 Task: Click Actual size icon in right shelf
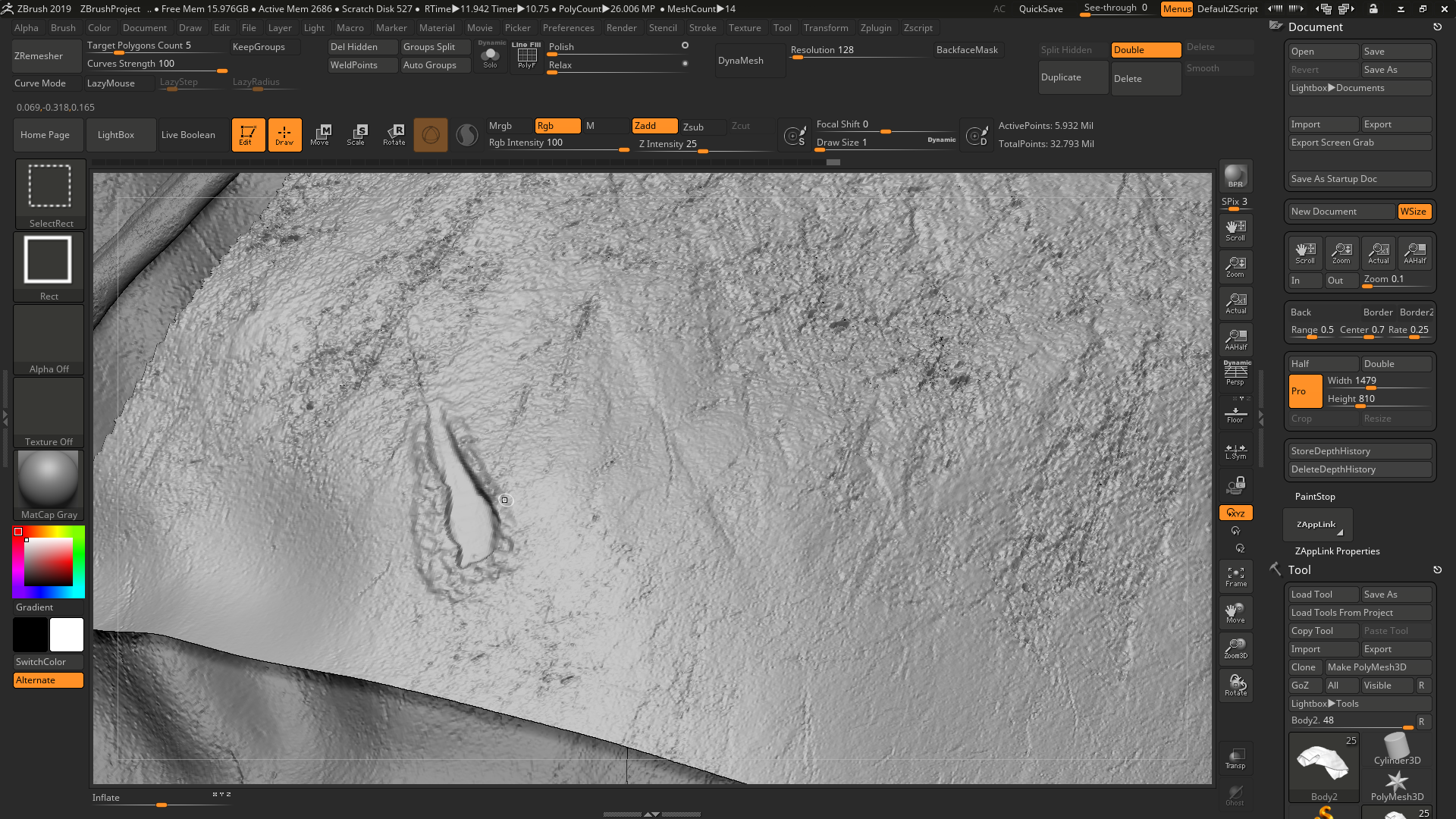(1235, 303)
